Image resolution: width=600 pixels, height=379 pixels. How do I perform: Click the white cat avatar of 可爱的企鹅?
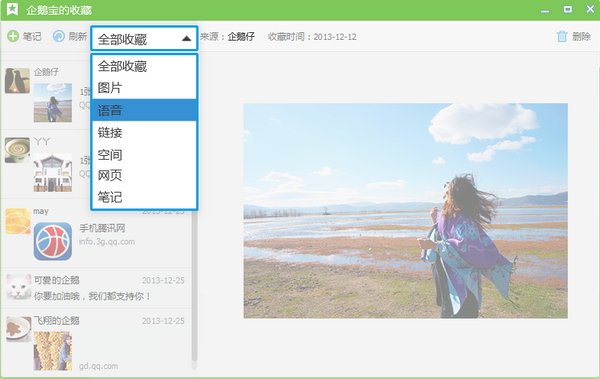18,287
